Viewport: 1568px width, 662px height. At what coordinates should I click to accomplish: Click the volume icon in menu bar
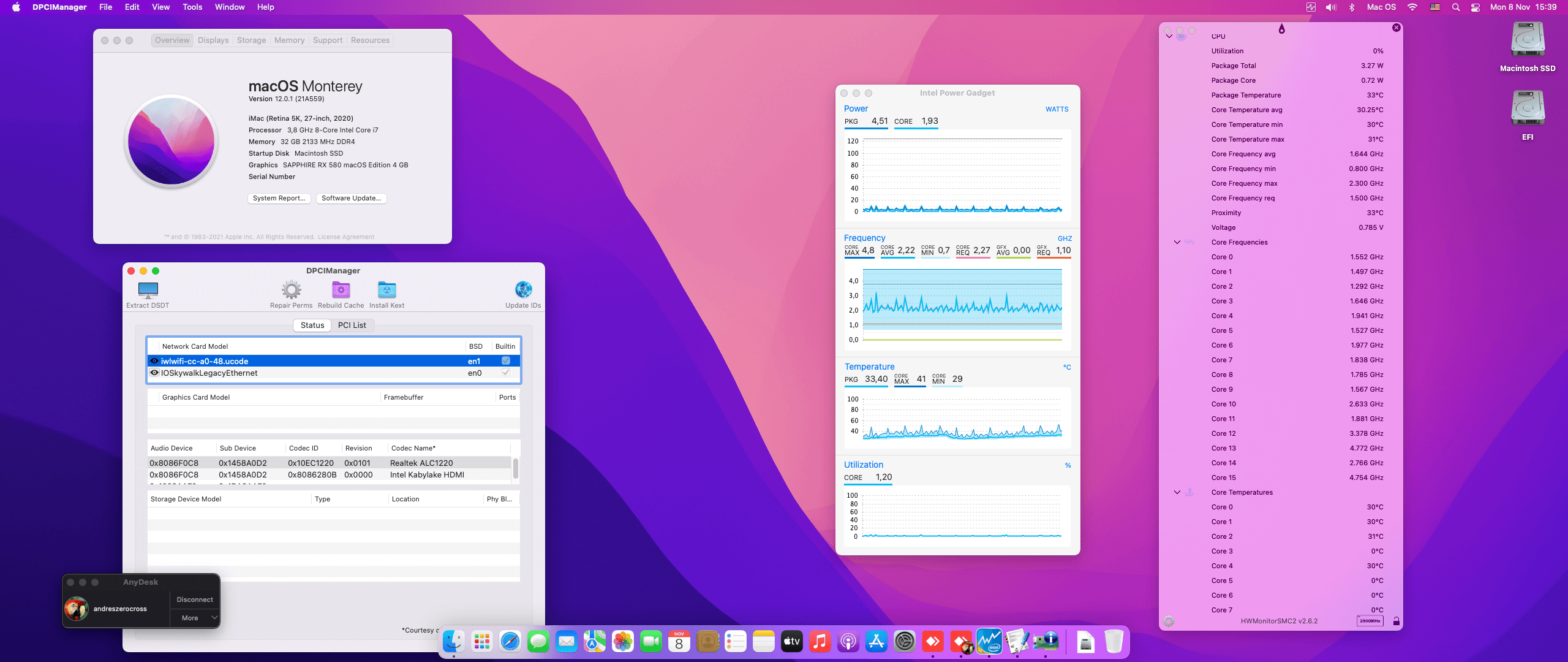[1331, 7]
